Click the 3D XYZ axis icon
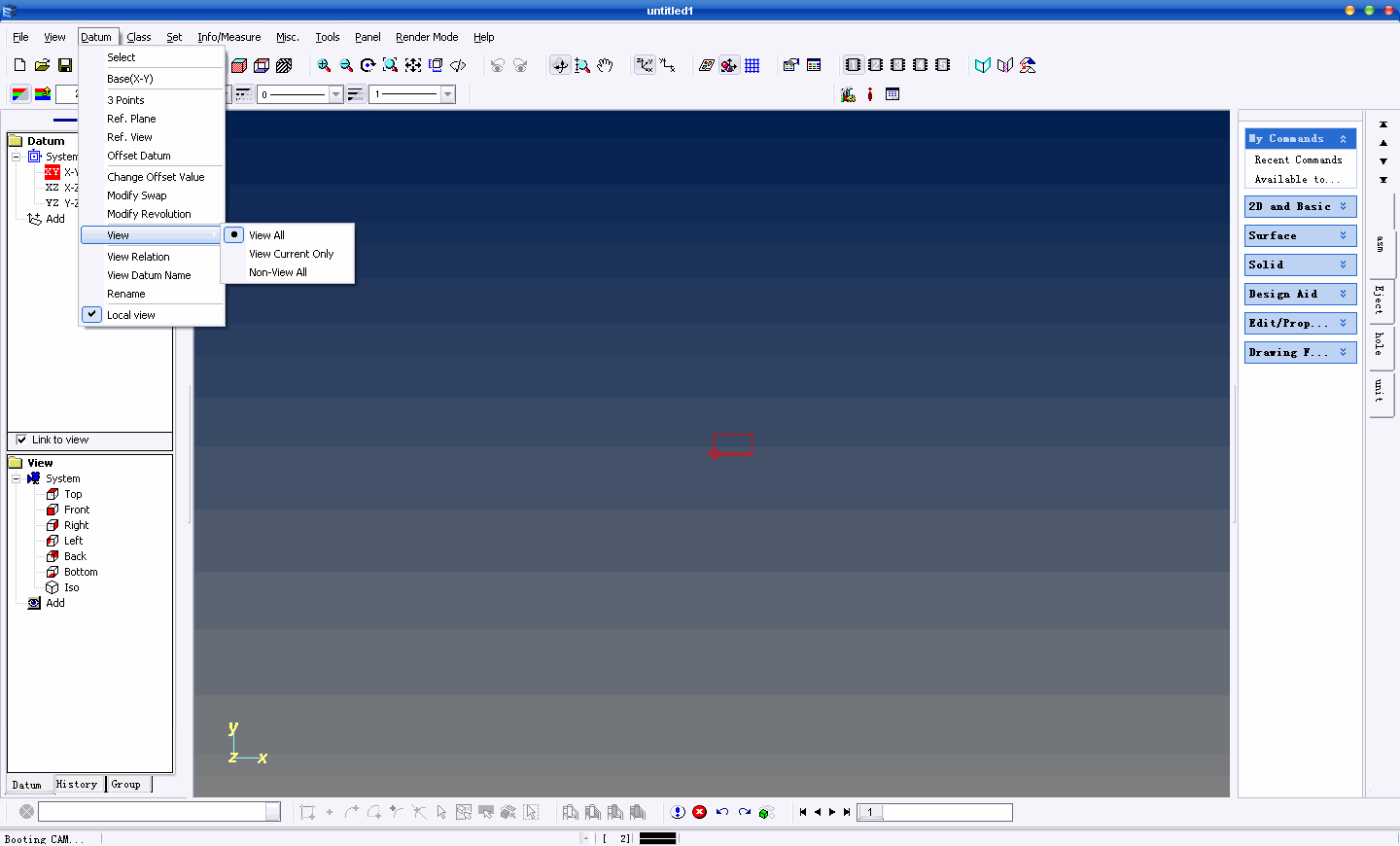Image resolution: width=1400 pixels, height=846 pixels. click(x=645, y=65)
